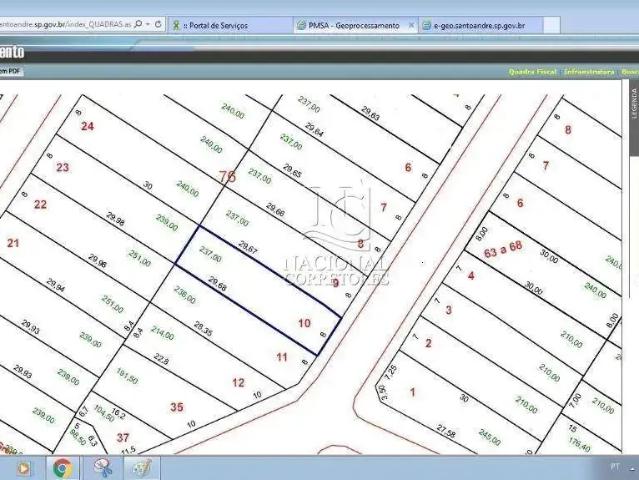Click the 16,2 dimension label
The width and height of the screenshot is (639, 480).
tap(118, 414)
